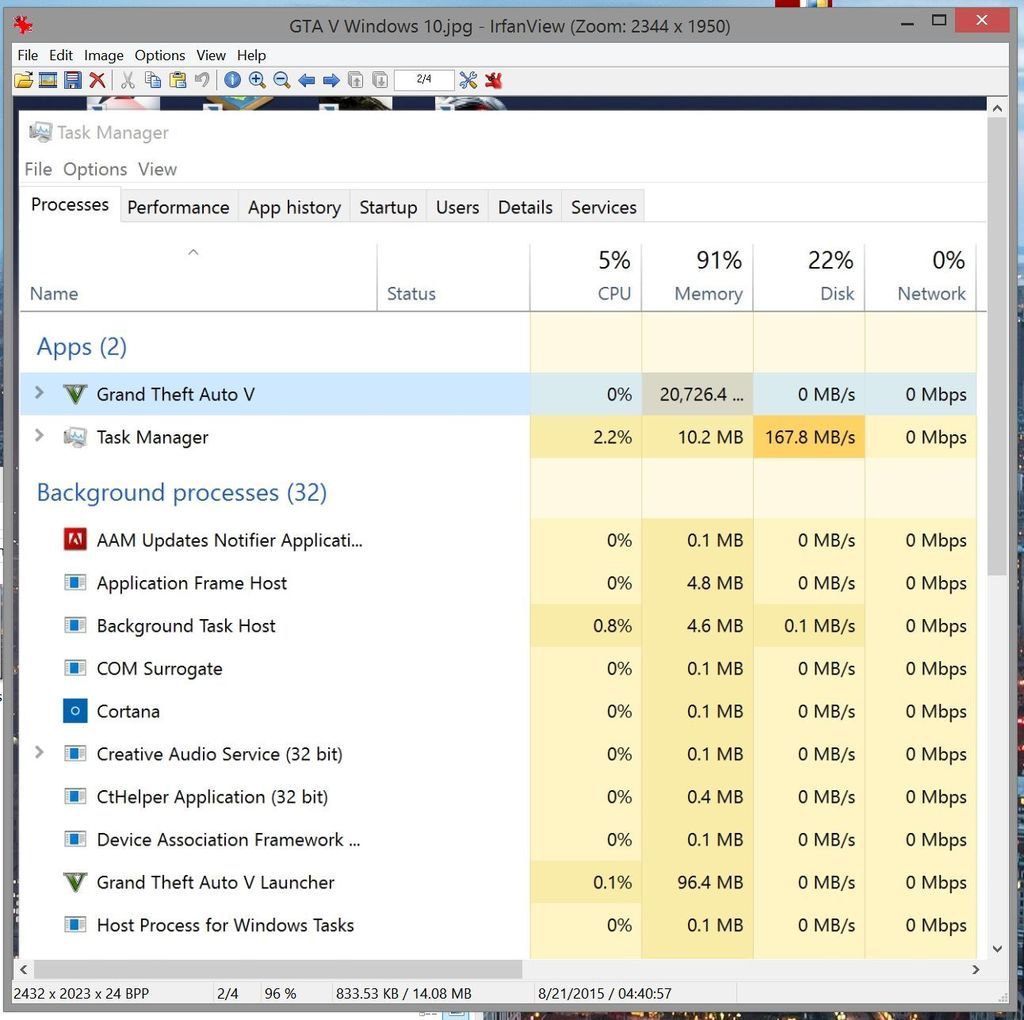Click the 2/4 page number field
1024x1020 pixels.
pos(424,80)
